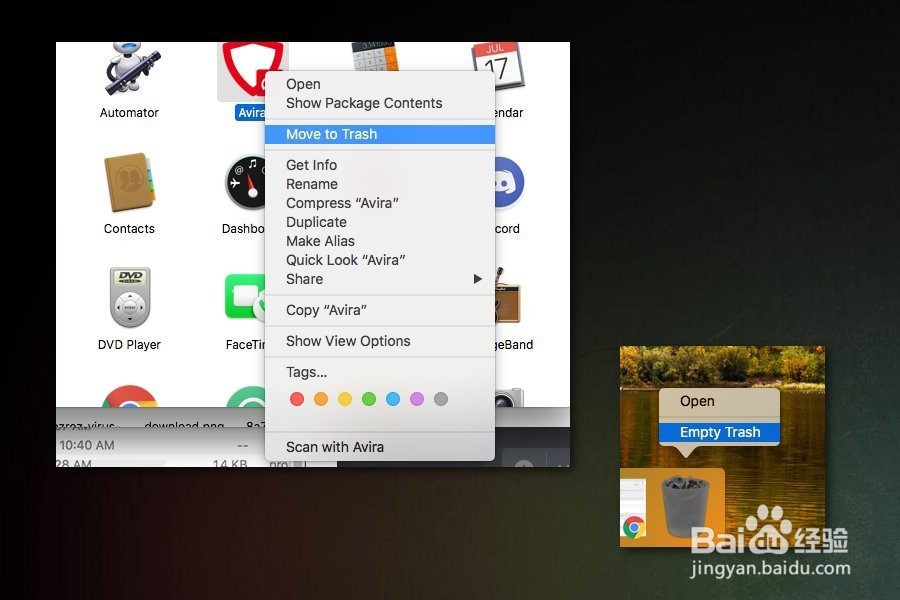Open the FaceTime app icon
The height and width of the screenshot is (600, 900).
click(x=245, y=297)
